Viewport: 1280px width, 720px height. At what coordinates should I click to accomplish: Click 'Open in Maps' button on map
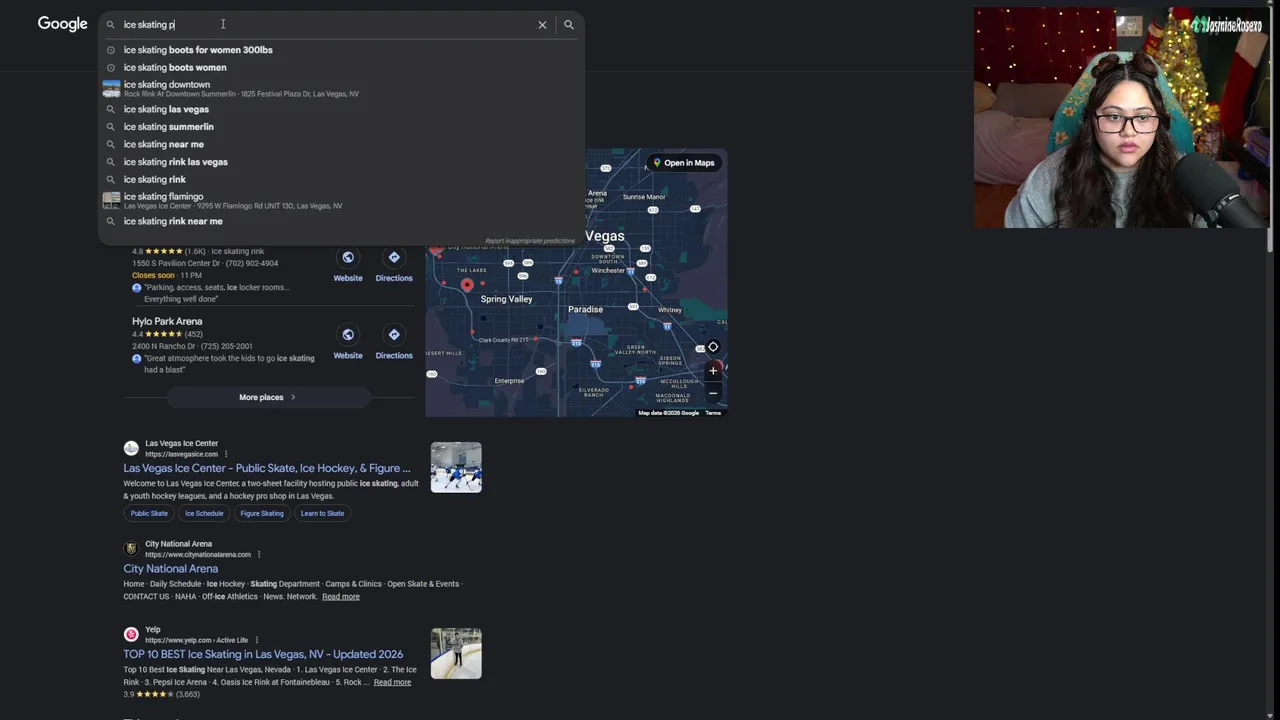point(684,163)
